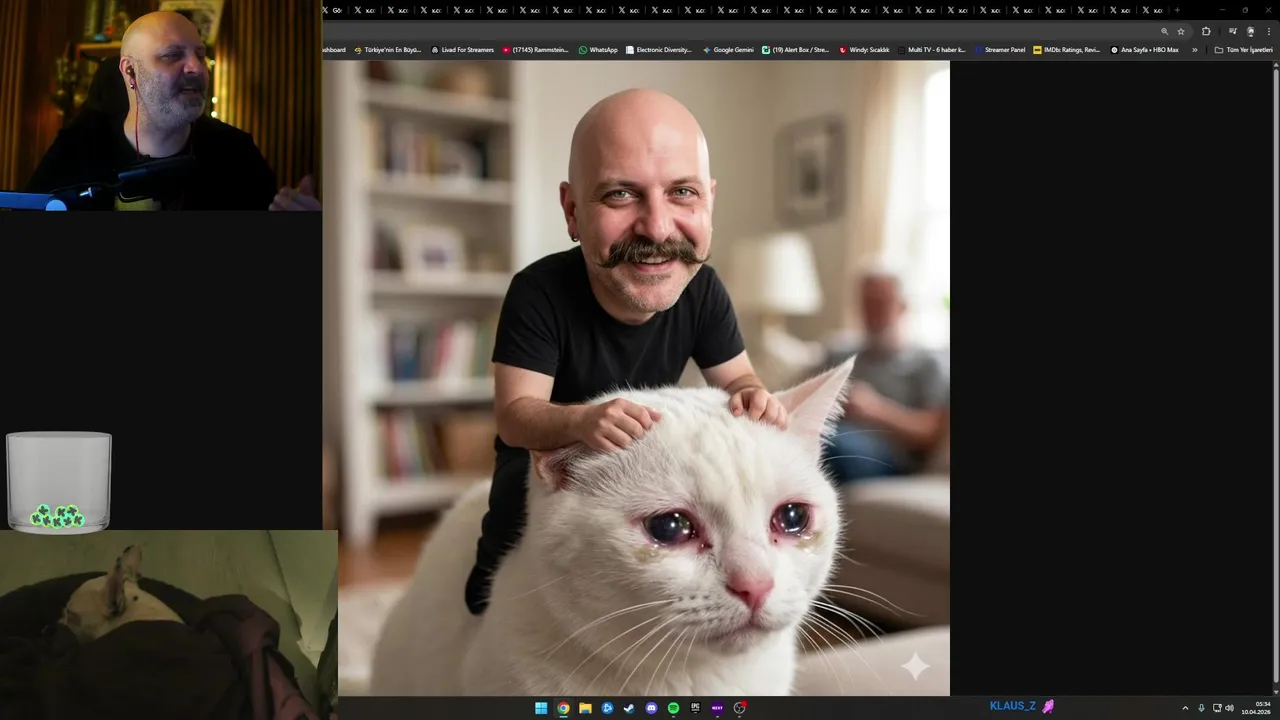Open the volume tray icon
1280x720 pixels.
click(1230, 708)
